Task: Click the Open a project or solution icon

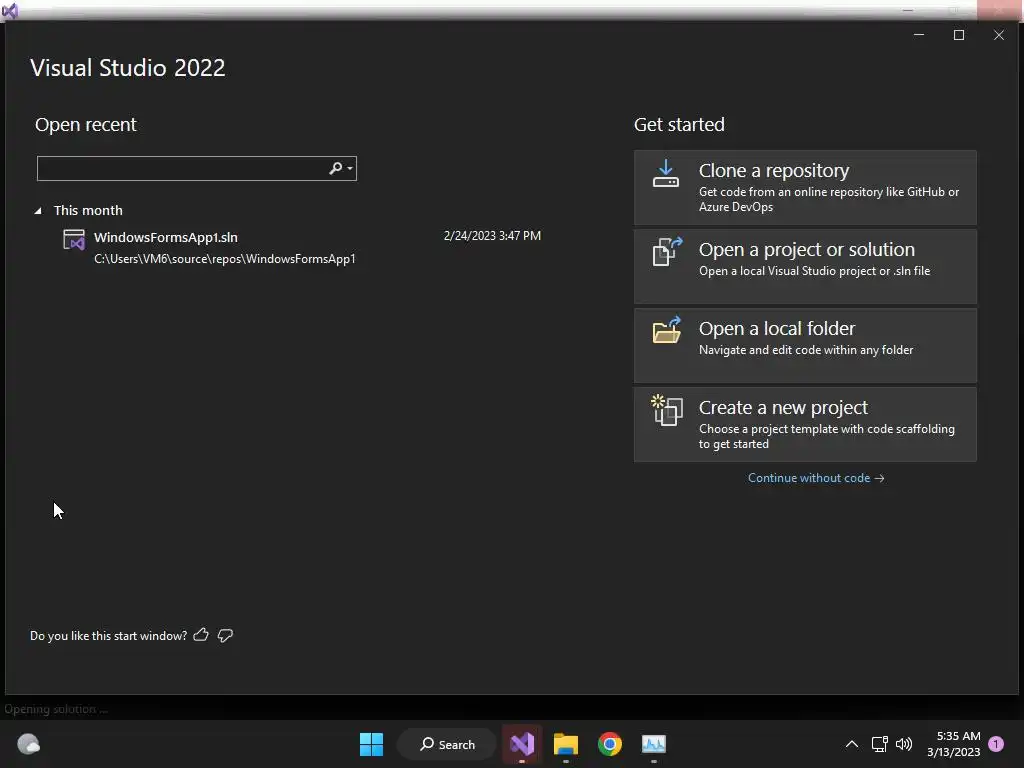Action: tap(667, 251)
